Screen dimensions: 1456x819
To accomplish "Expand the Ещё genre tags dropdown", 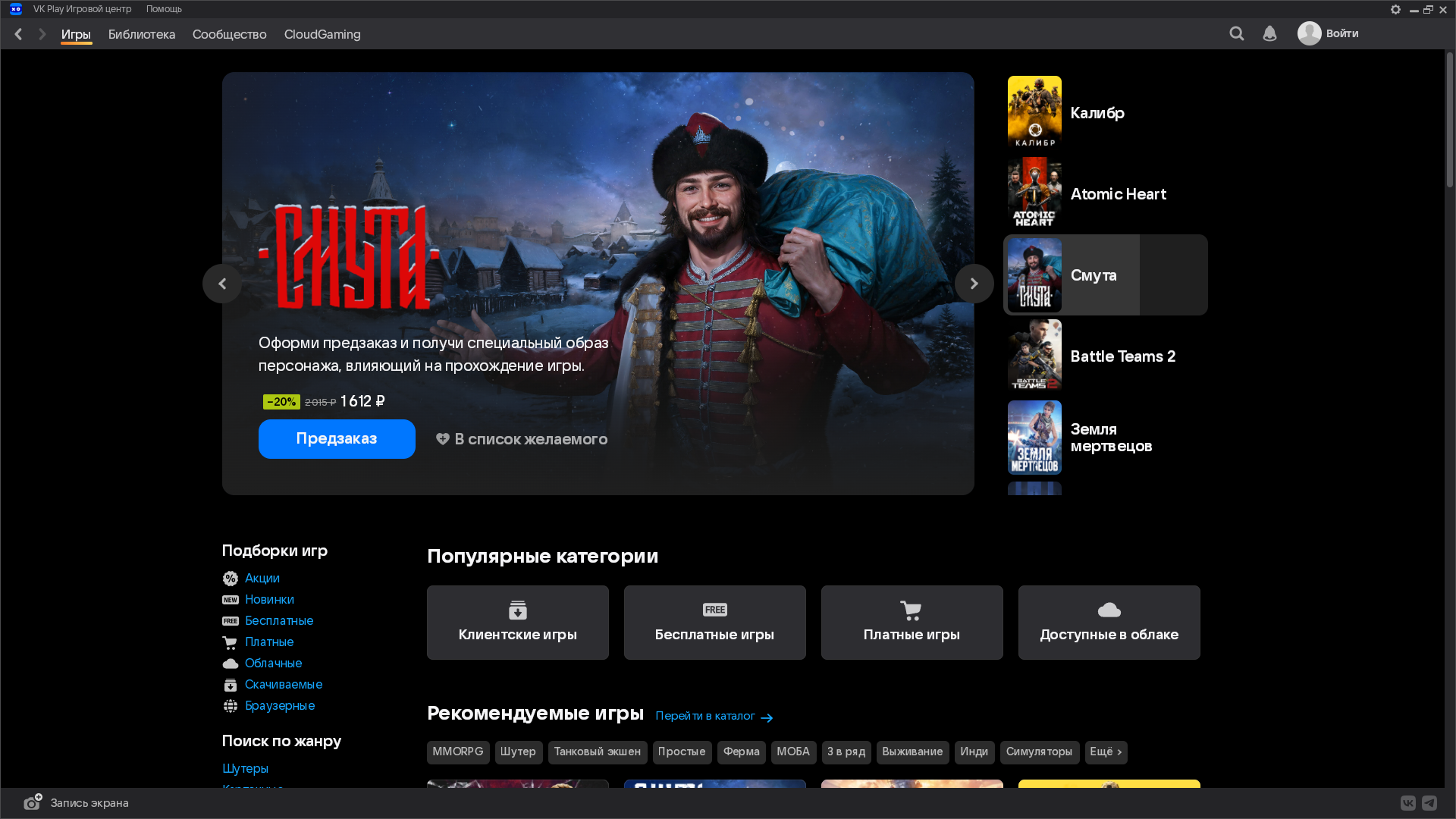I will click(x=1106, y=752).
